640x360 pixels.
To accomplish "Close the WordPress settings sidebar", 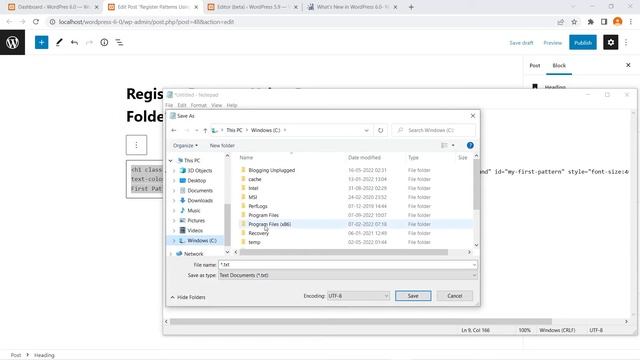I will [x=628, y=65].
